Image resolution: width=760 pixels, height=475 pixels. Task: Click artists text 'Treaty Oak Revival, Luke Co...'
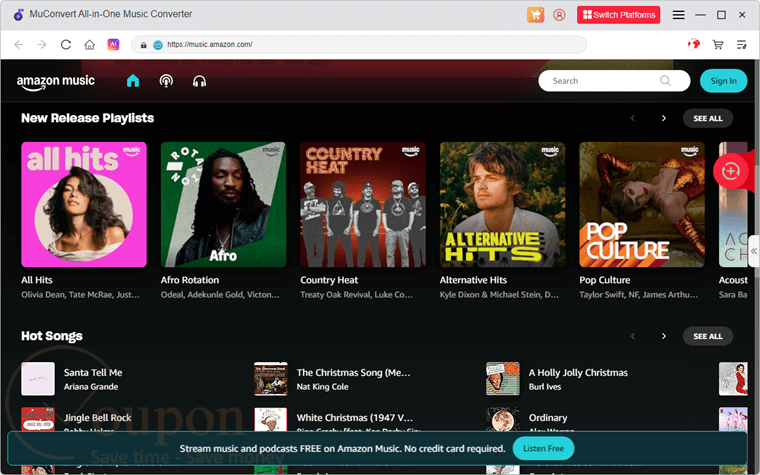[357, 295]
